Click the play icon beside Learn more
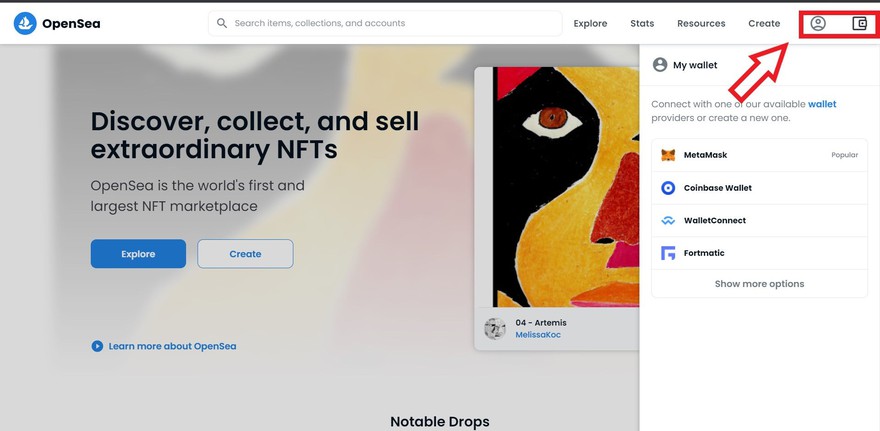880x431 pixels. pos(97,346)
